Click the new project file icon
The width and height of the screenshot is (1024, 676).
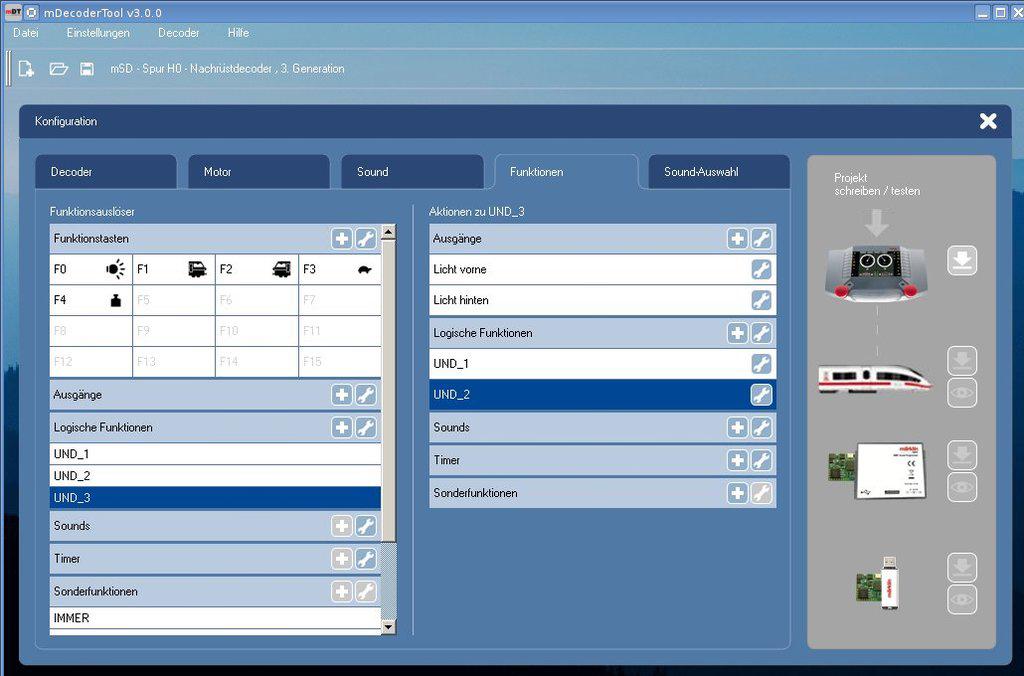pos(27,69)
